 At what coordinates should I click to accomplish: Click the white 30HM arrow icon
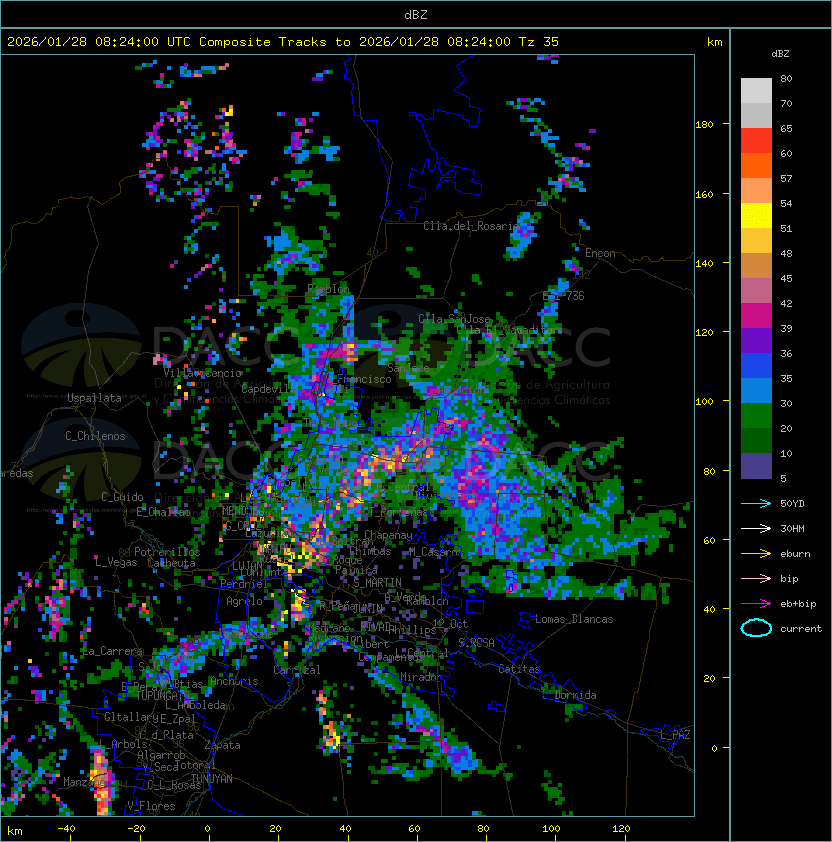[756, 528]
